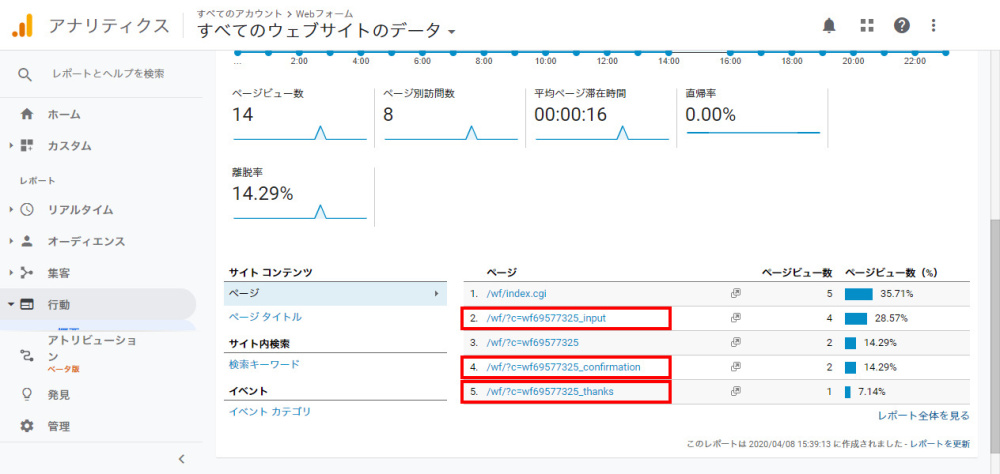The image size is (1000, 474).
Task: Click the help question mark icon
Action: tap(902, 25)
